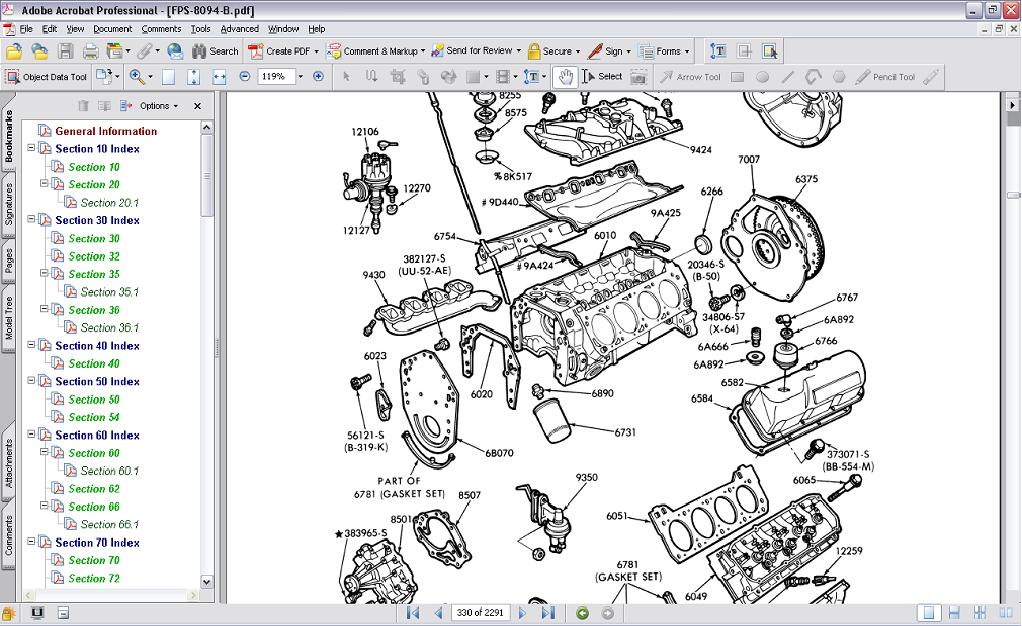This screenshot has height=626, width=1022.
Task: Open the zoom percentage dropdown arrow
Action: pos(298,76)
